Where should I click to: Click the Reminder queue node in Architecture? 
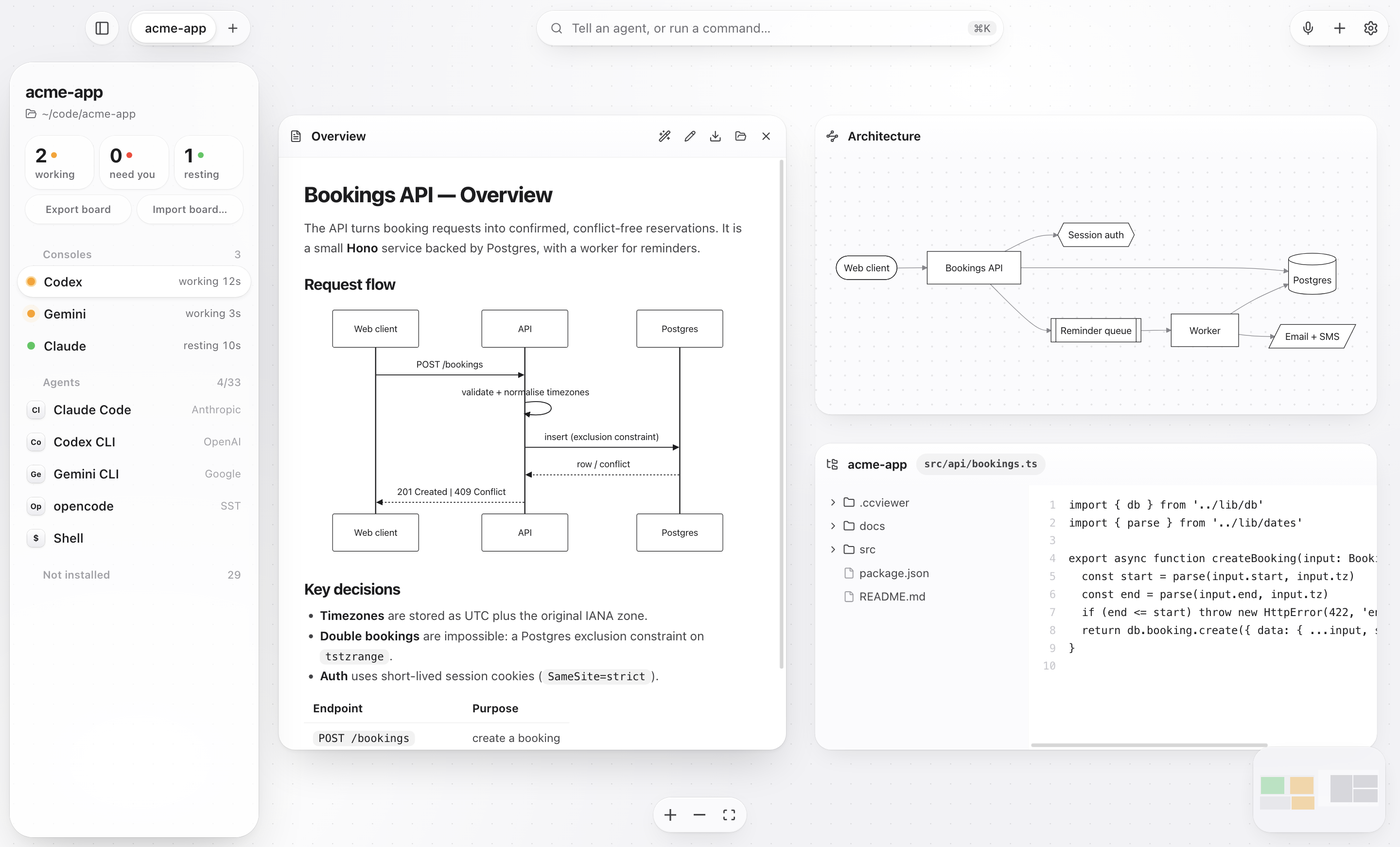tap(1096, 330)
